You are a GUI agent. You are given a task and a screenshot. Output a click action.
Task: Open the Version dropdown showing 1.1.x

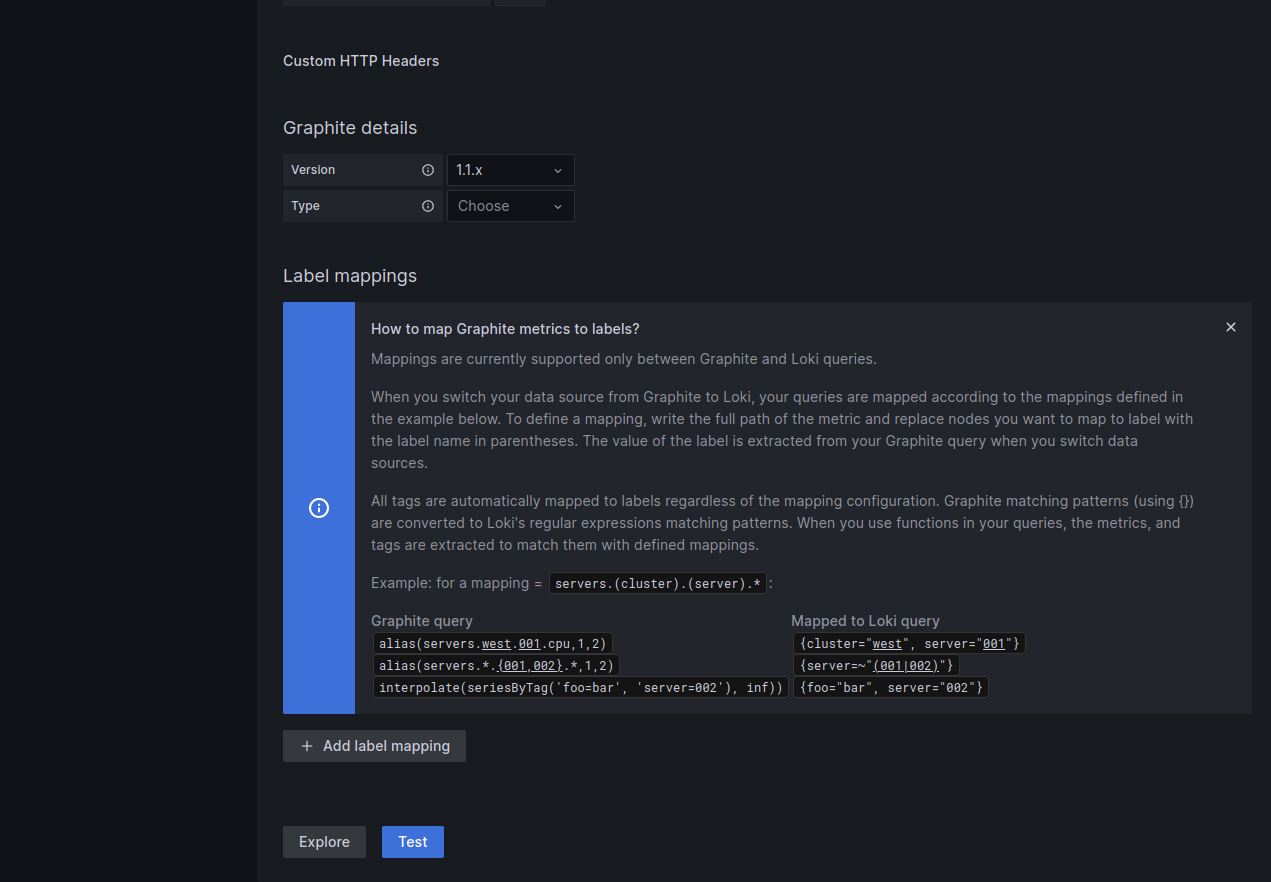click(510, 169)
